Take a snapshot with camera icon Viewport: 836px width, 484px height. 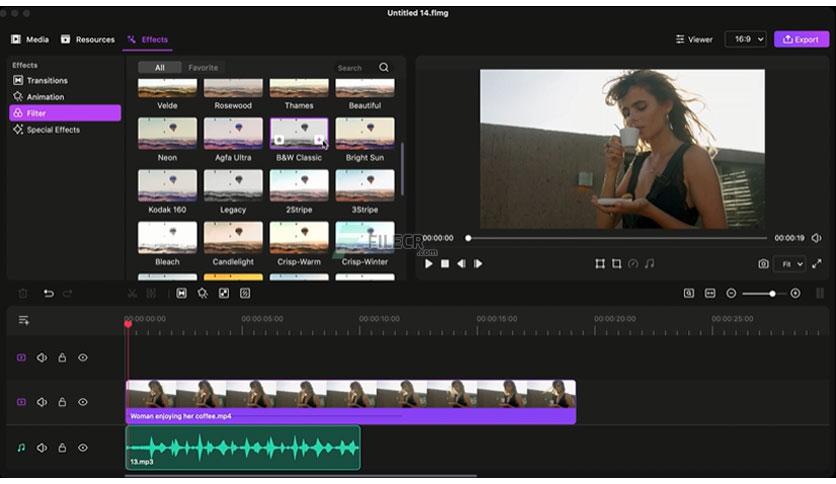pyautogui.click(x=763, y=264)
